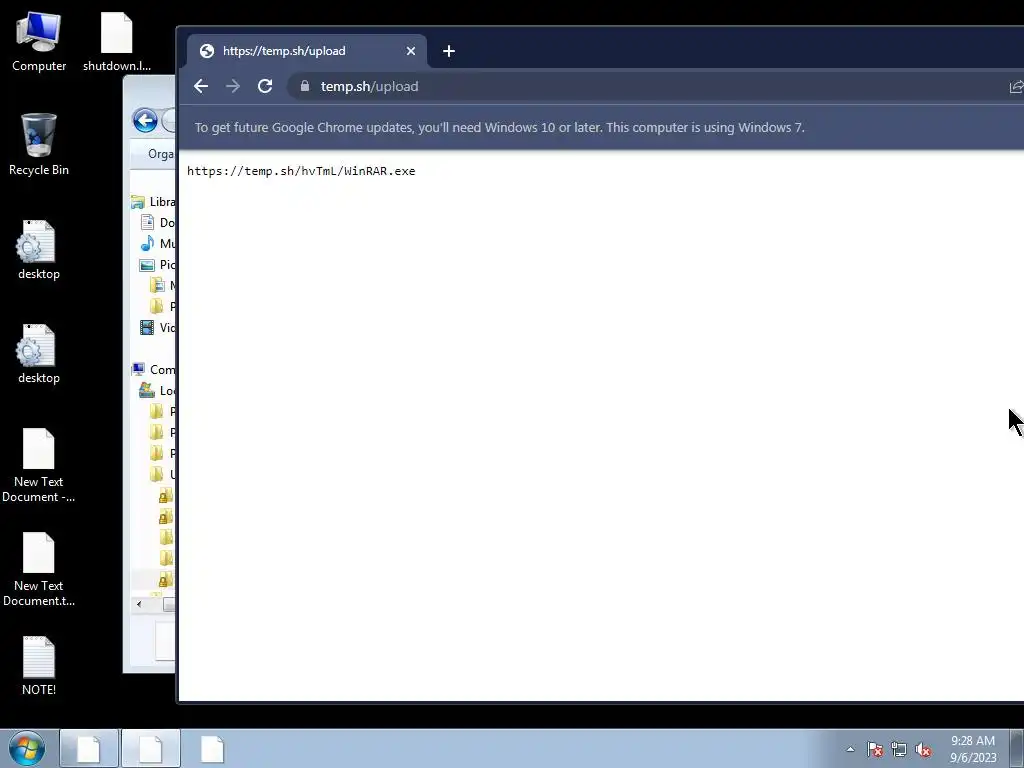Read the Windows 10 update notice text

point(500,127)
